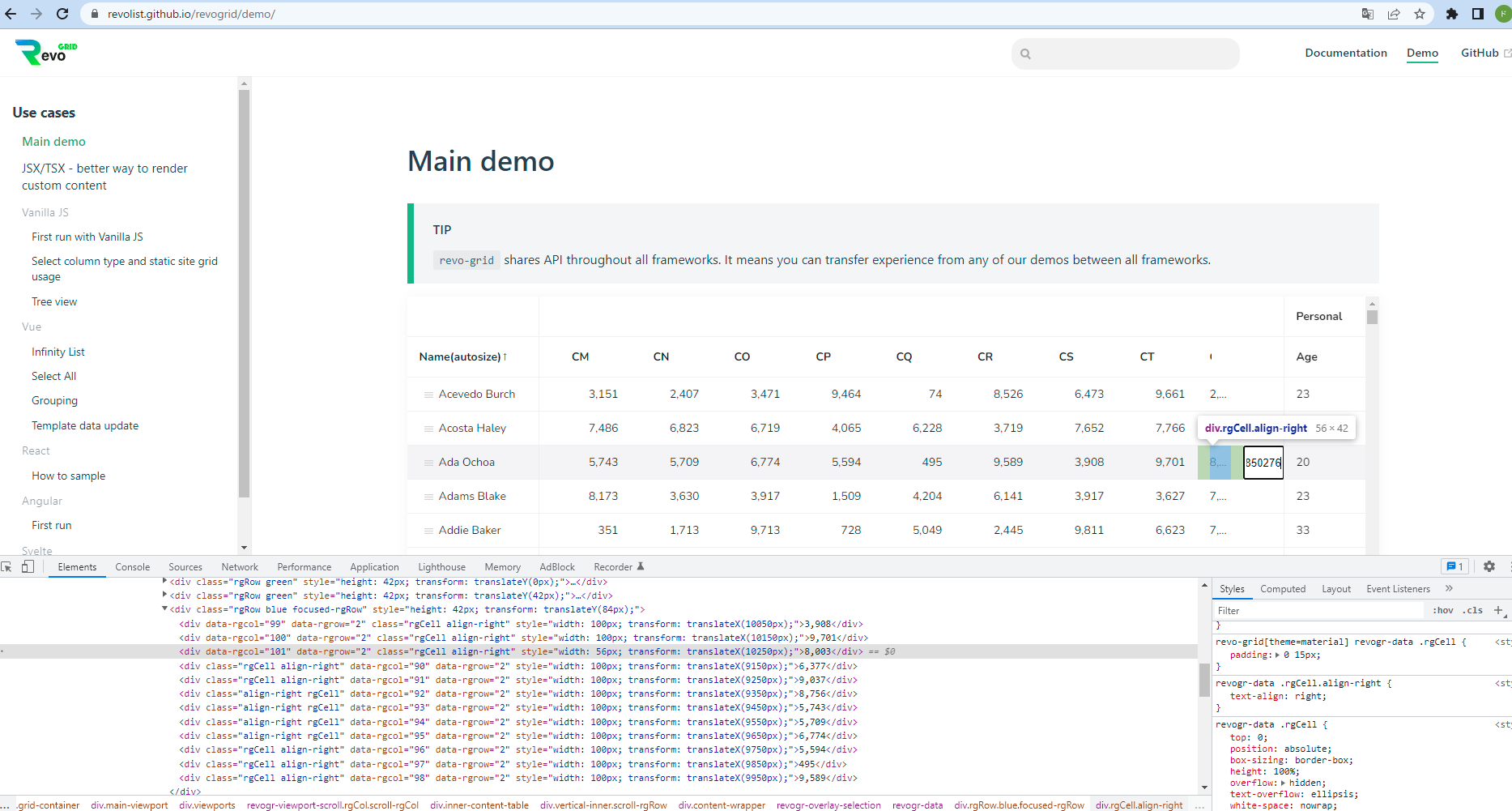Click drag handle icon beside Acosta Haley
This screenshot has height=811, width=1512.
point(428,429)
